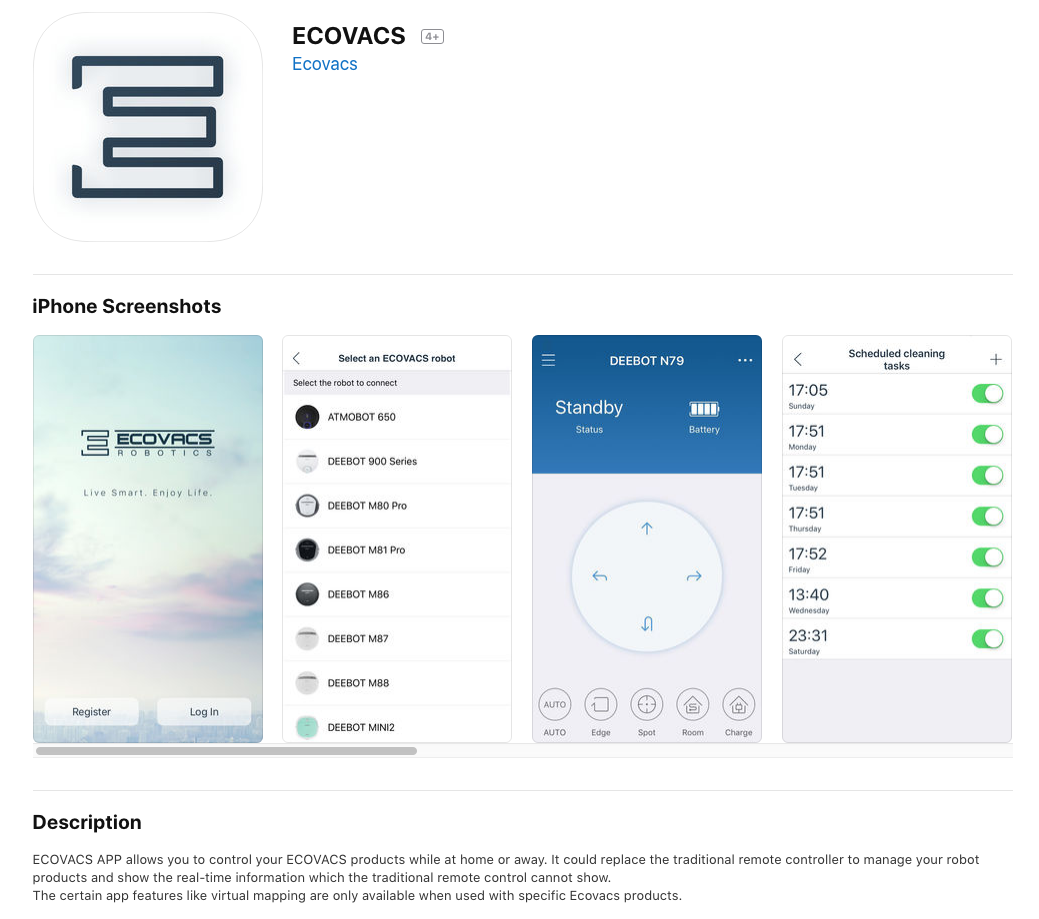Go back from the robot selection screen
This screenshot has height=919, width=1039.
[x=297, y=359]
